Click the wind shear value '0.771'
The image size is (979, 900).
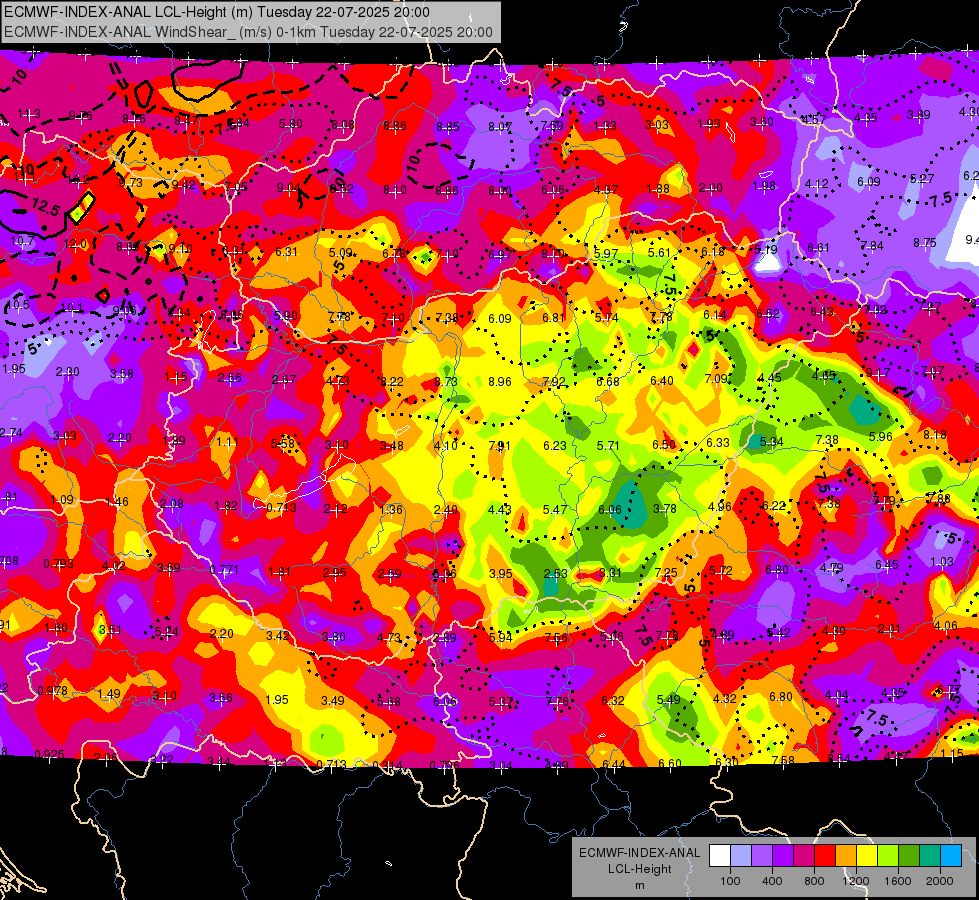pos(224,570)
